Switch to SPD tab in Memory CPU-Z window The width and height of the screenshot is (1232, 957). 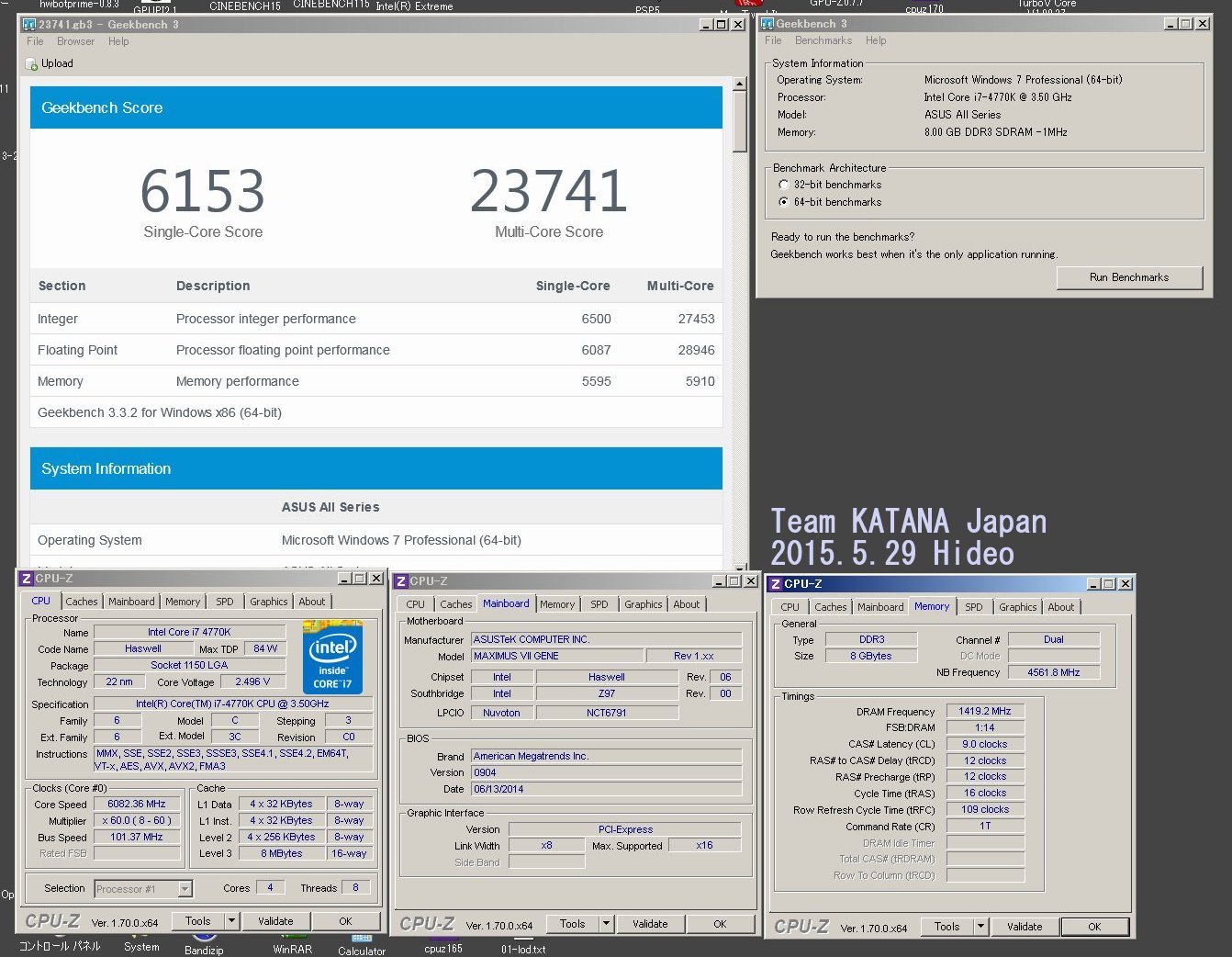click(974, 607)
